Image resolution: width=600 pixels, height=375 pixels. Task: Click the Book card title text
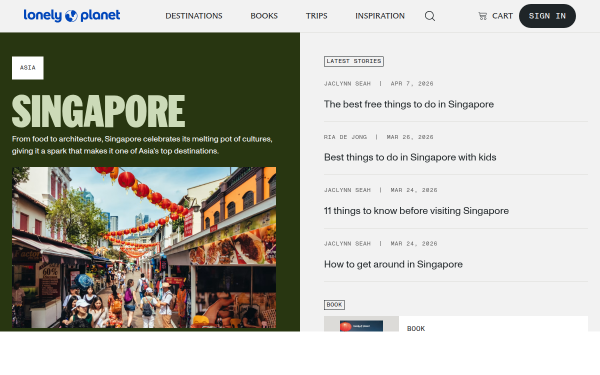[x=416, y=328]
